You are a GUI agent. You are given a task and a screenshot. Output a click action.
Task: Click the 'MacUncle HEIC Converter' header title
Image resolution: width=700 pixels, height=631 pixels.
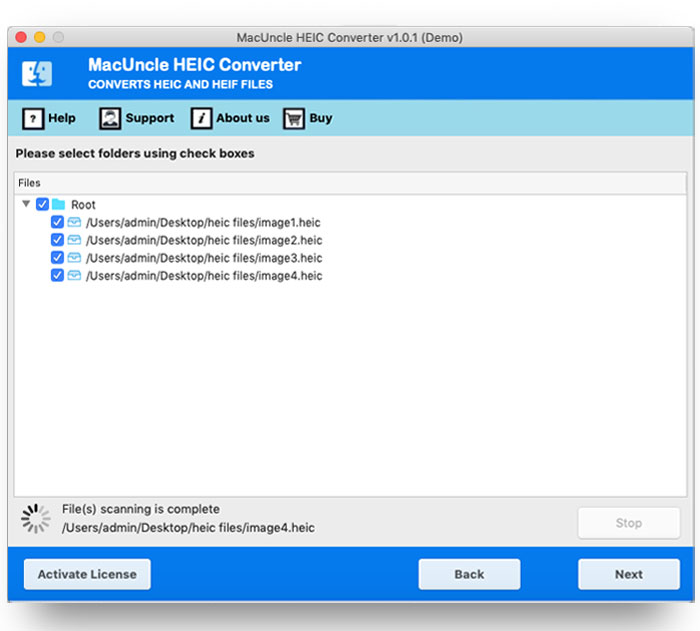point(195,65)
